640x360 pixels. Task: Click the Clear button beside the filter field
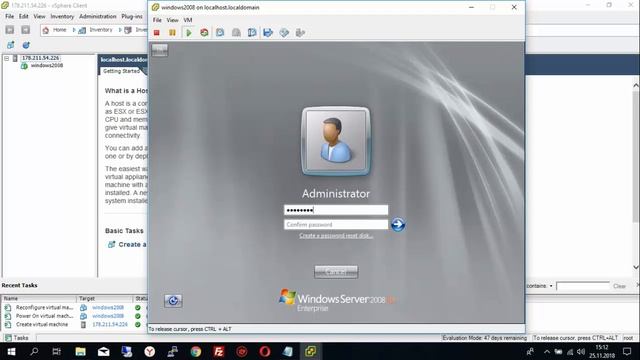pyautogui.click(x=619, y=286)
